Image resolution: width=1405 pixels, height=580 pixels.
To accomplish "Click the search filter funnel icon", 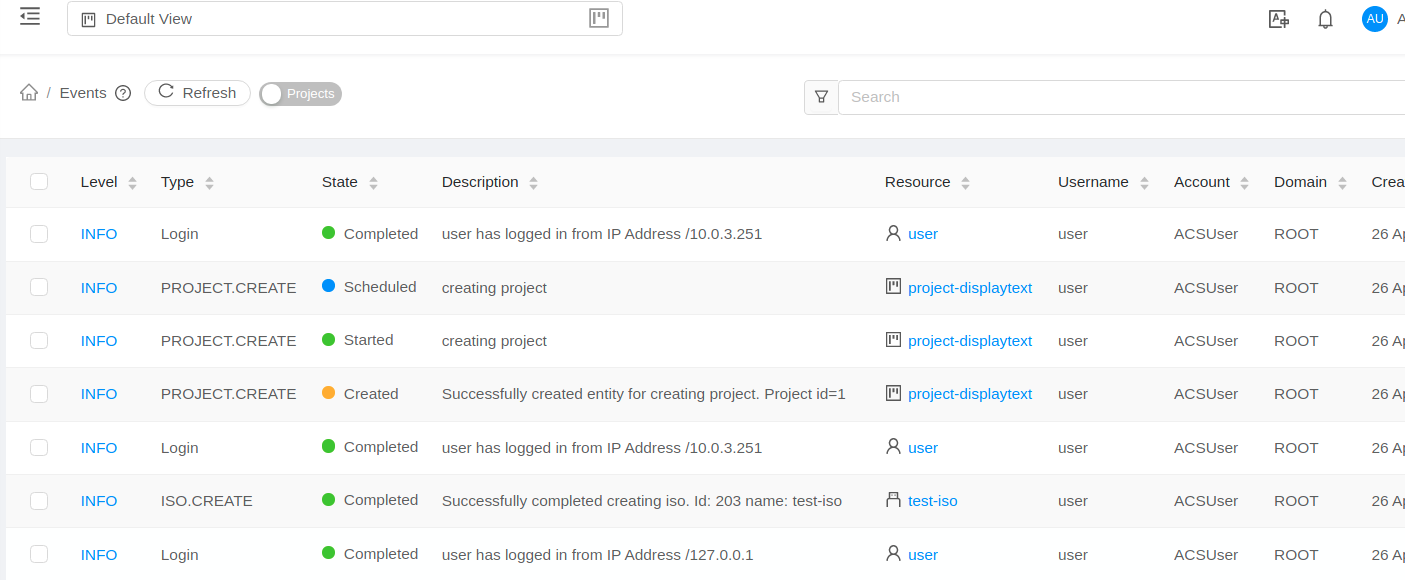I will click(x=821, y=97).
